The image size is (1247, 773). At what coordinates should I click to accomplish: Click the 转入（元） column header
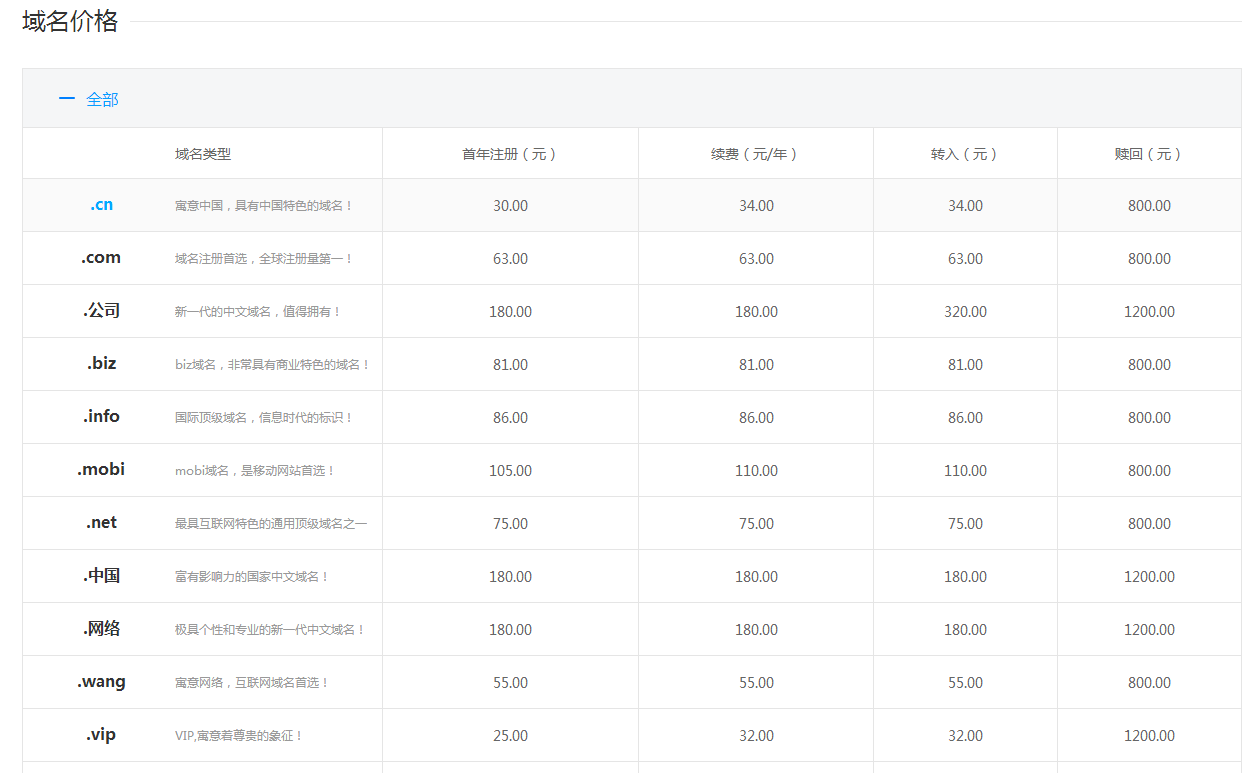pos(965,154)
